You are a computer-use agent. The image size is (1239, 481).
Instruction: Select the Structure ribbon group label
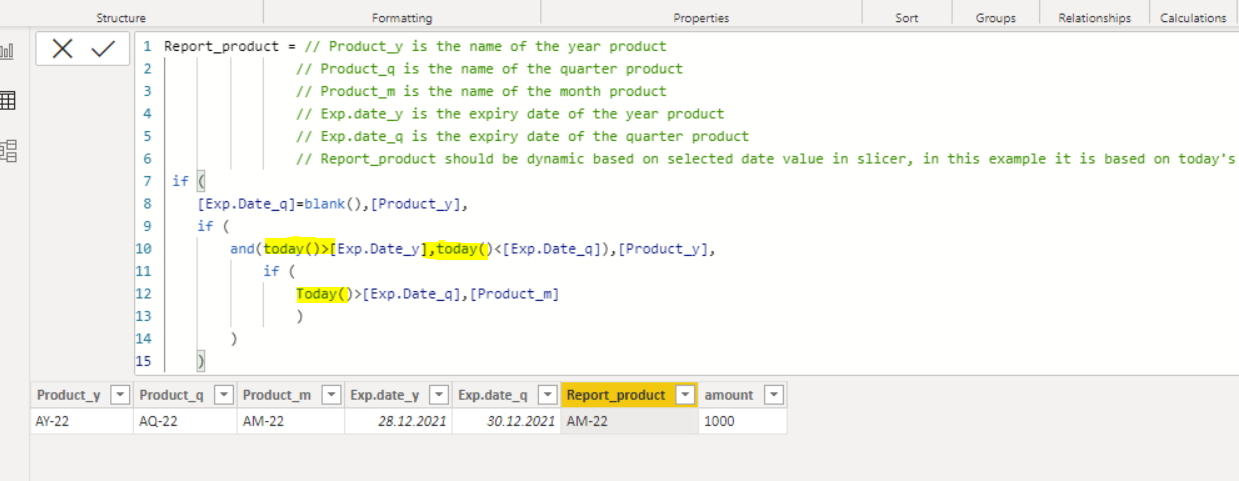tap(121, 18)
